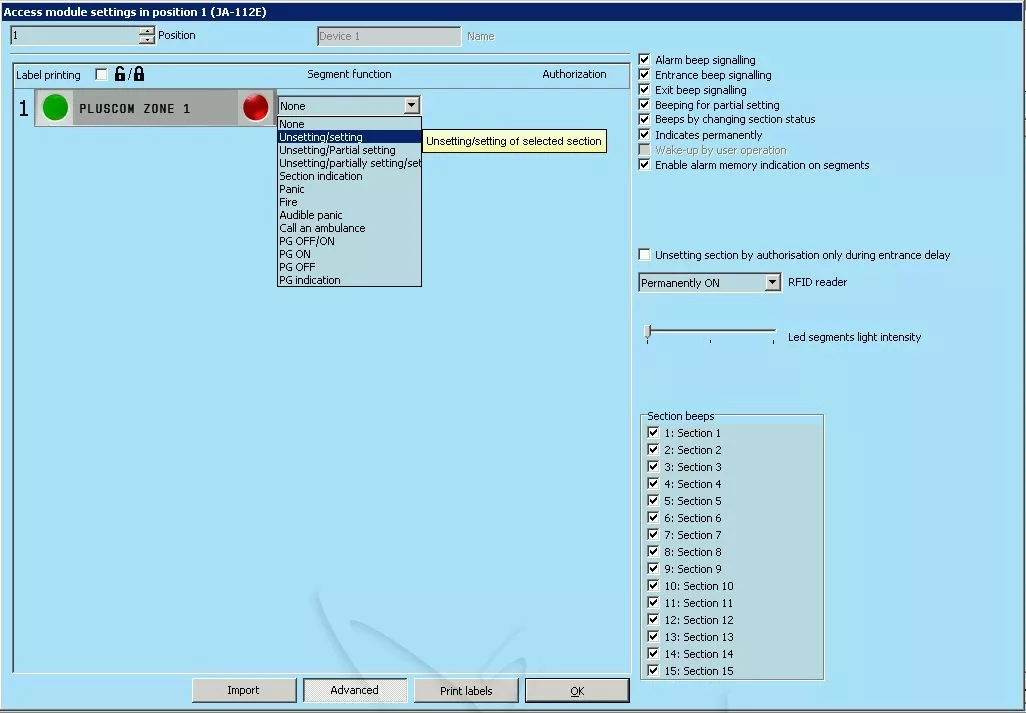Increase Position with the up stepper arrow

pos(147,31)
